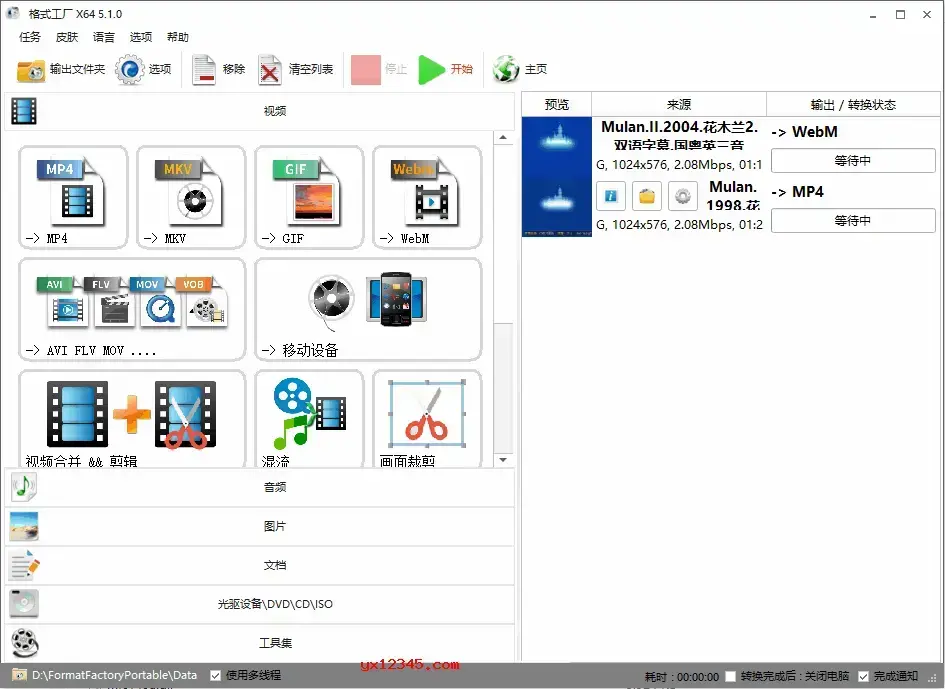This screenshot has height=689, width=945.
Task: Start conversion with the green 开始 button
Action: [445, 69]
